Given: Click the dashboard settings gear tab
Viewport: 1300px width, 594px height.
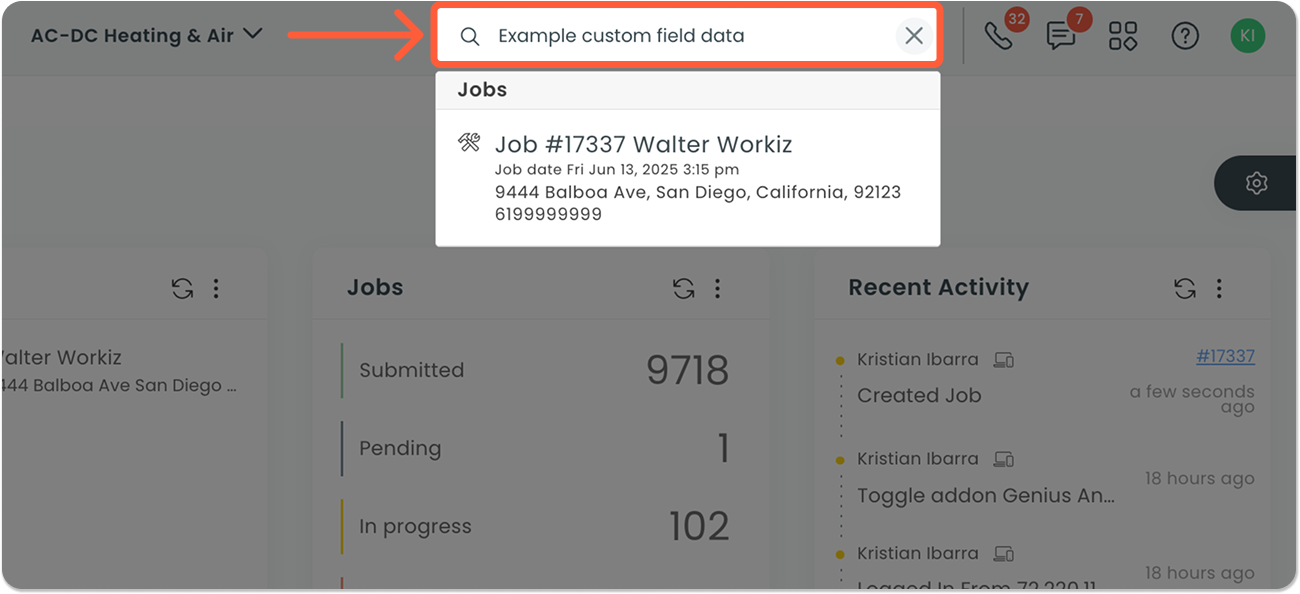Looking at the screenshot, I should click(x=1257, y=183).
